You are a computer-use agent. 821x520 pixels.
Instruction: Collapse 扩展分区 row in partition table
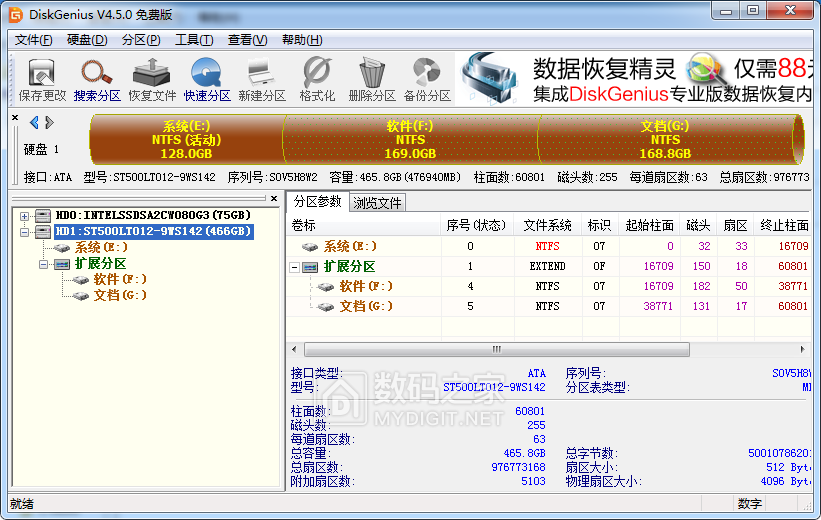tap(295, 268)
